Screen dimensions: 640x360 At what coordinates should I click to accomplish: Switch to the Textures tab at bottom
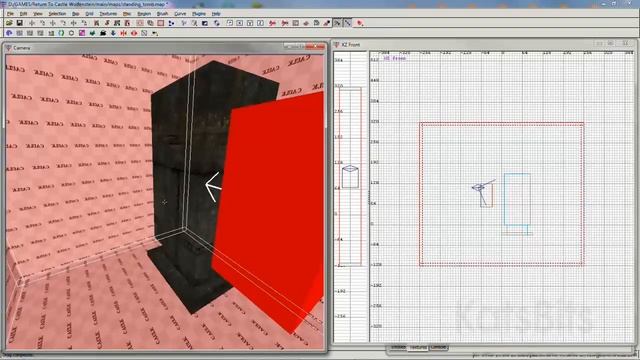(418, 347)
